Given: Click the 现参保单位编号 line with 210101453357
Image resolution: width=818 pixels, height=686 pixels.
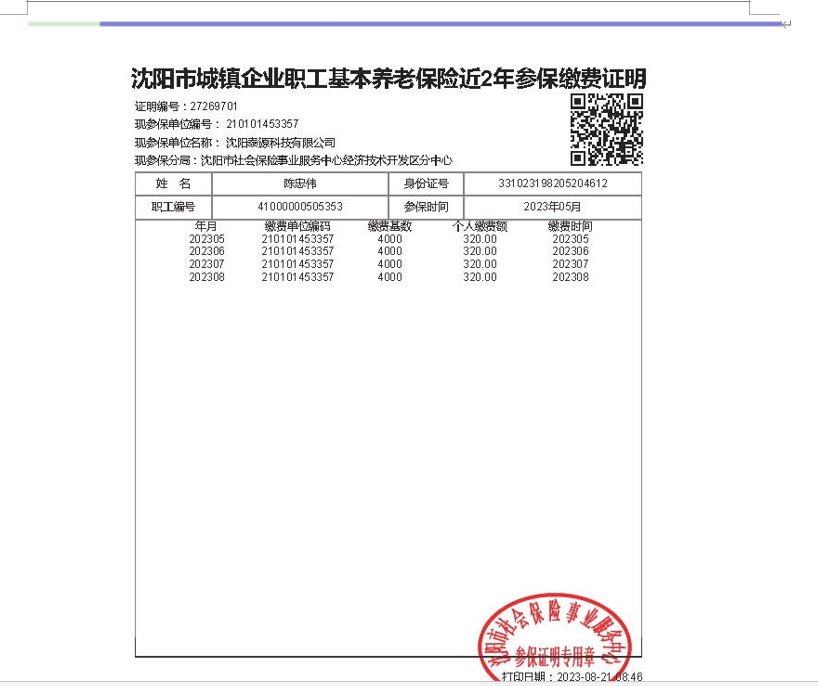Looking at the screenshot, I should click(216, 124).
